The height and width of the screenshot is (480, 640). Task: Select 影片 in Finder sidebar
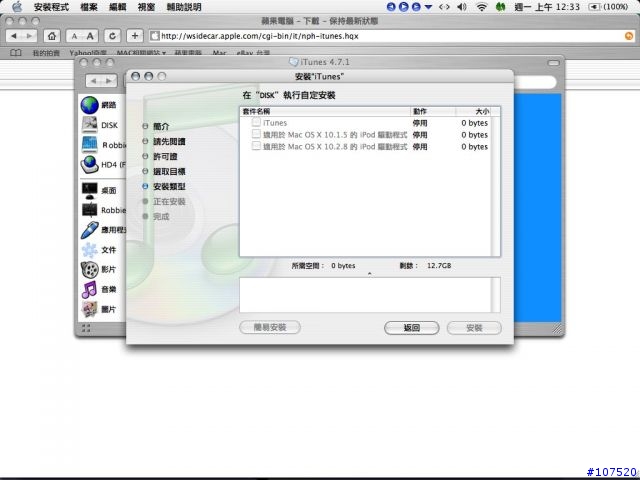[x=99, y=269]
